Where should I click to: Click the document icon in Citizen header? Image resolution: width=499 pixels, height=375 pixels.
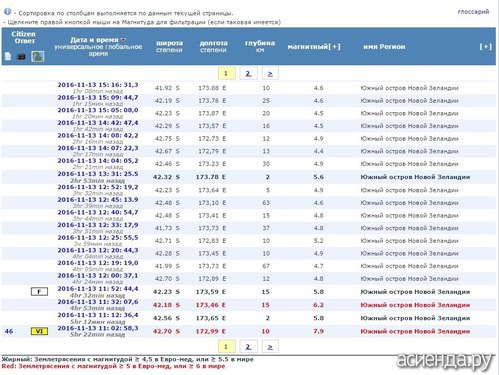[x=8, y=56]
